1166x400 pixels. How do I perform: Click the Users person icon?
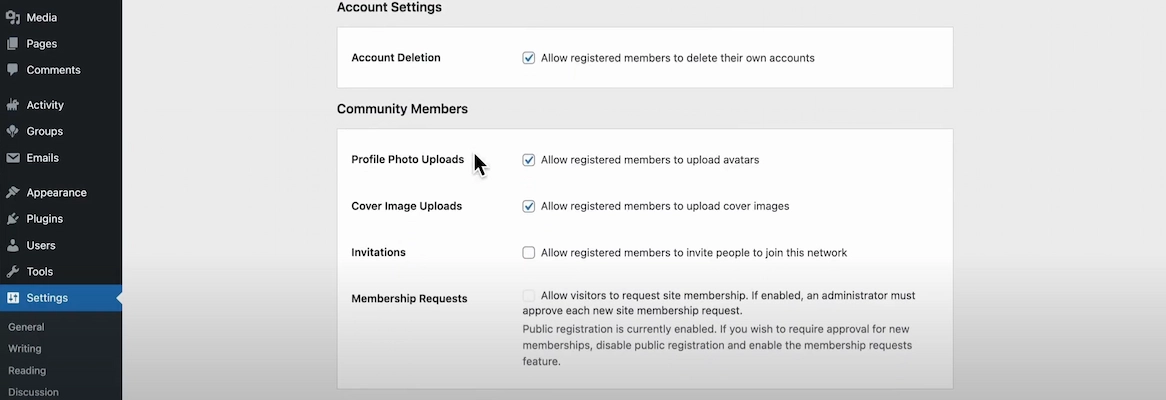point(13,245)
